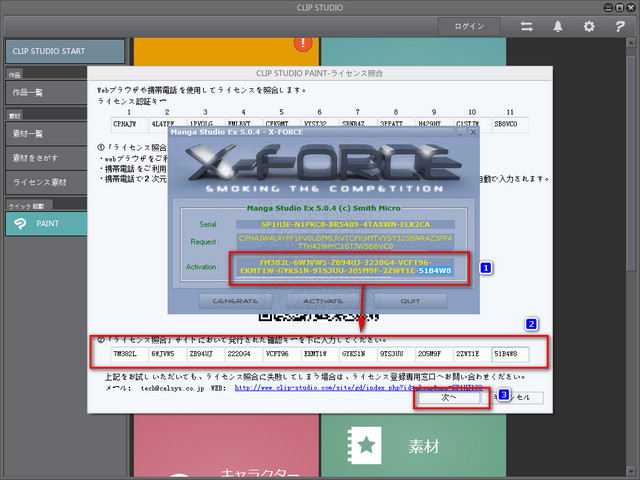The width and height of the screenshot is (640, 480).
Task: Open the help question mark icon
Action: click(620, 27)
